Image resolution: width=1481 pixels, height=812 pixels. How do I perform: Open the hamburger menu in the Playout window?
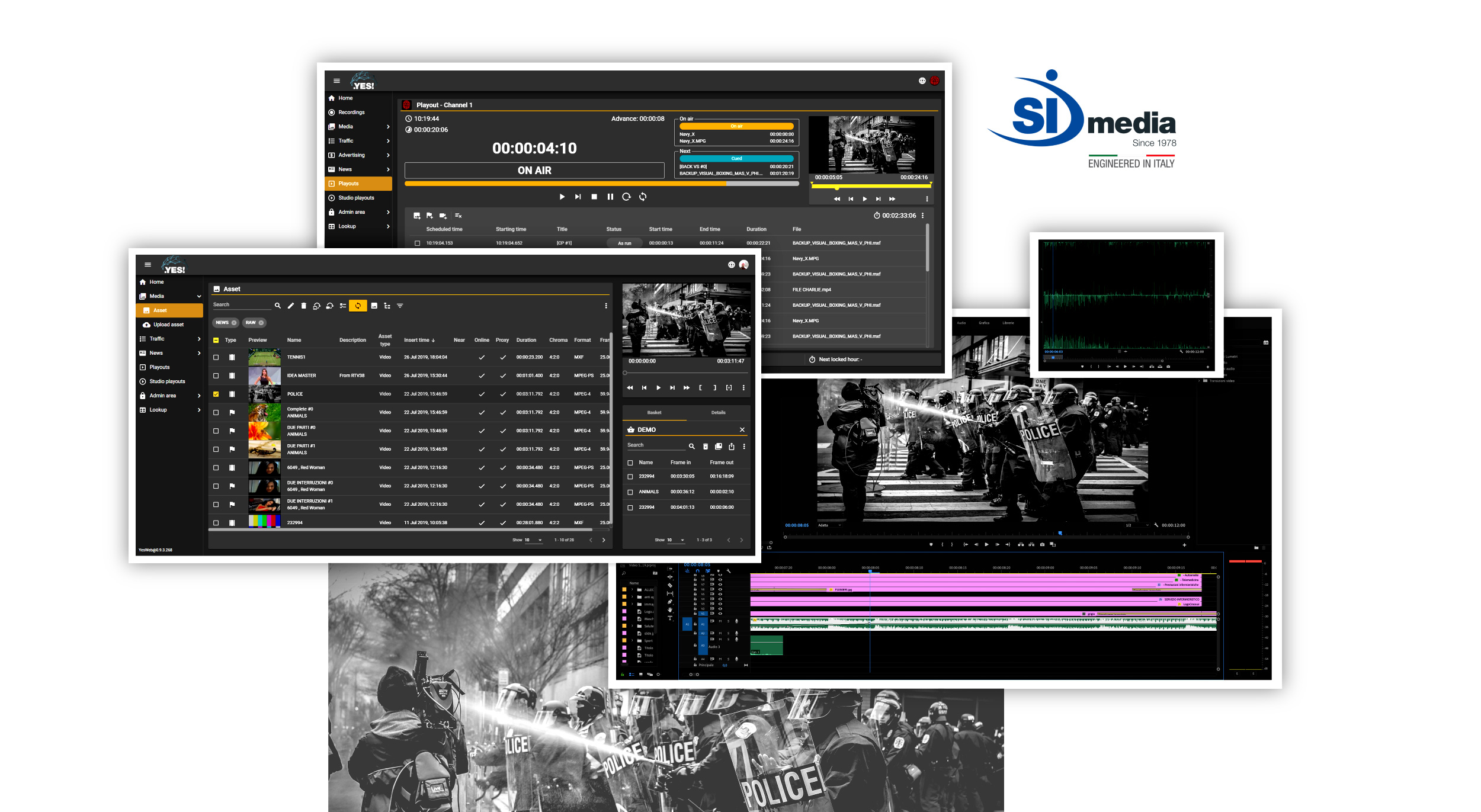pos(336,81)
